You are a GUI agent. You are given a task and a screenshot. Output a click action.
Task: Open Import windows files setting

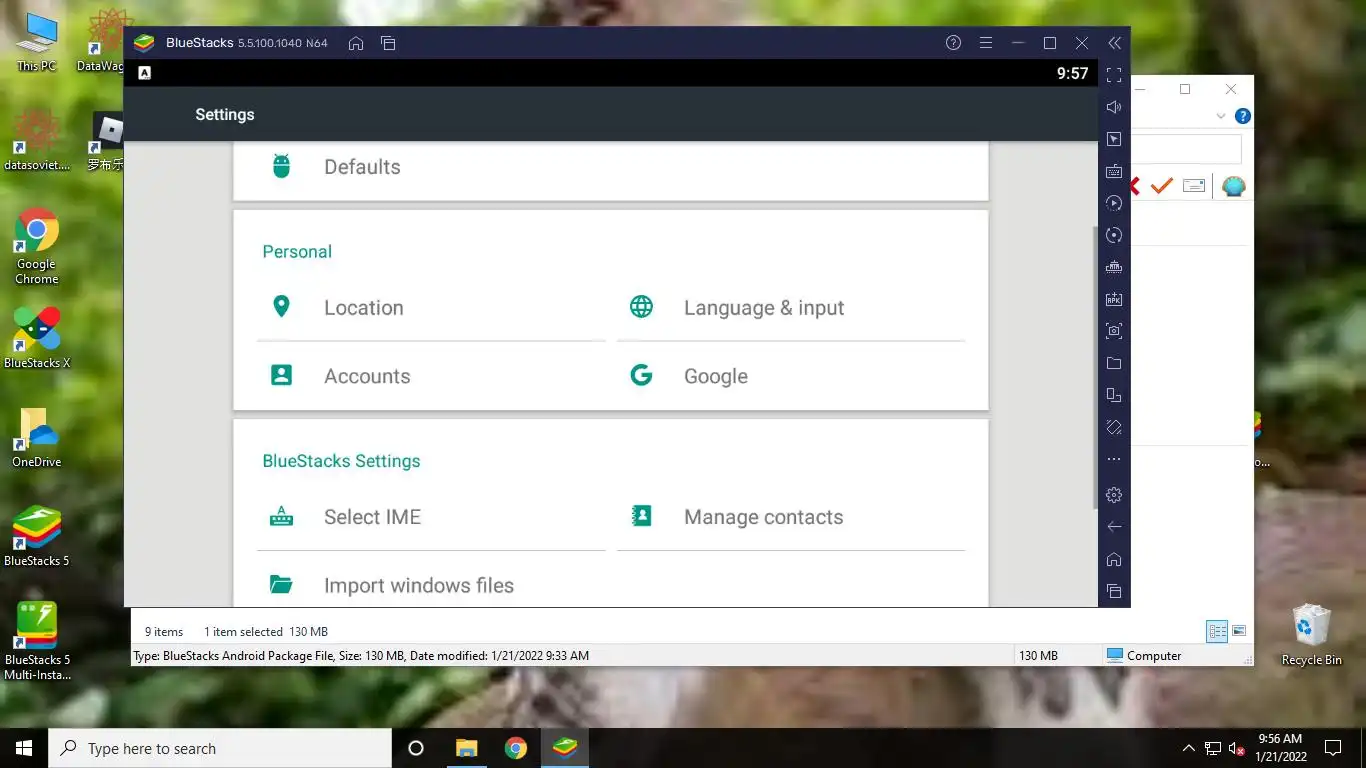(x=431, y=585)
